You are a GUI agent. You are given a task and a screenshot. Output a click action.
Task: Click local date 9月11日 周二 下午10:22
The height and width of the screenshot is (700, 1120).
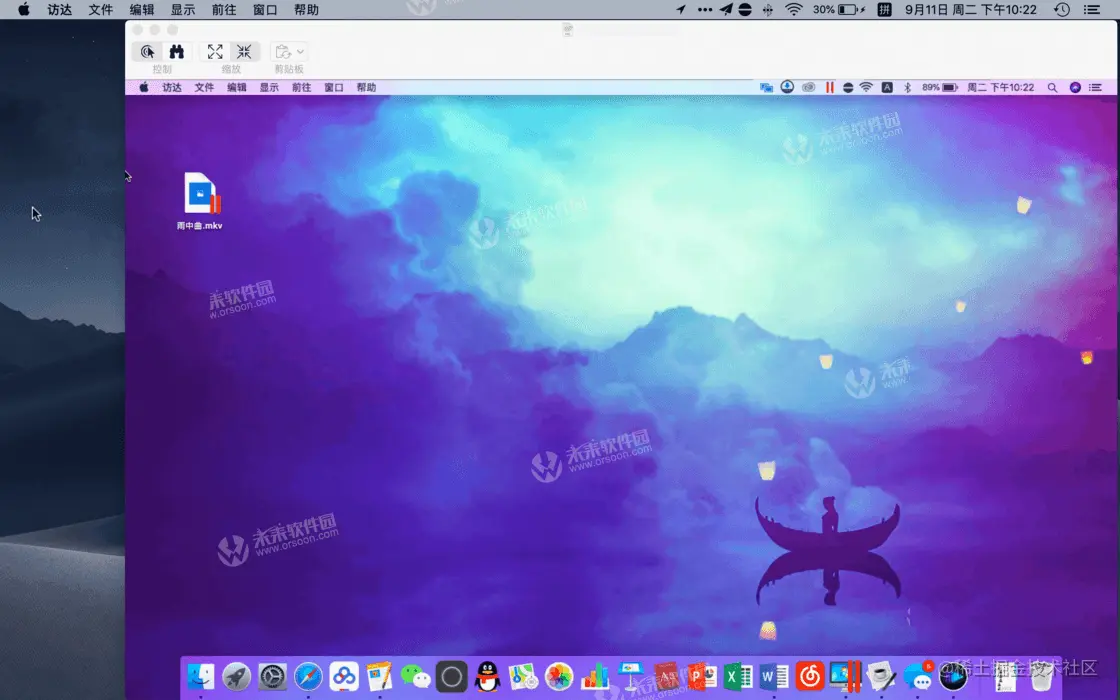971,9
